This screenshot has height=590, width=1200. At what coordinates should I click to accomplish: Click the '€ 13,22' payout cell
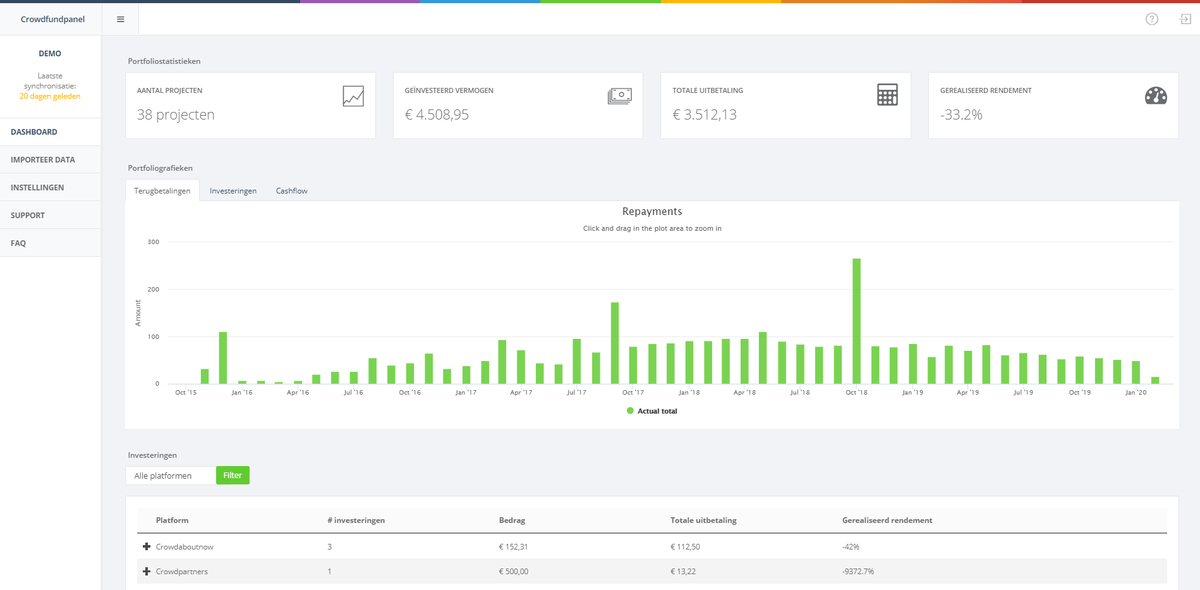click(x=683, y=571)
